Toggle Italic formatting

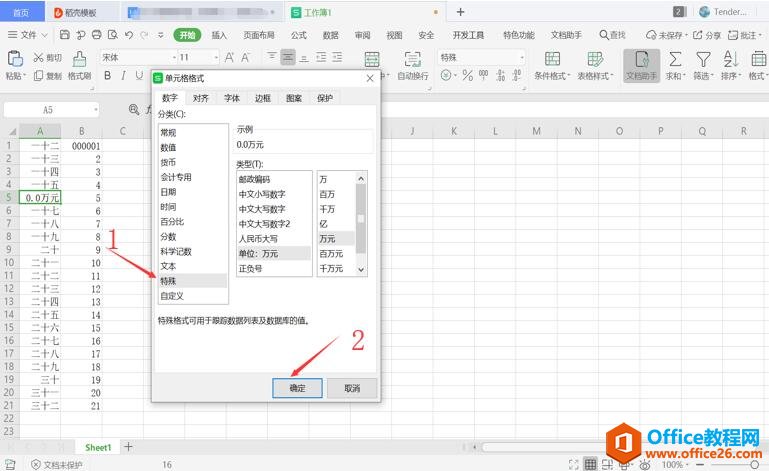123,76
